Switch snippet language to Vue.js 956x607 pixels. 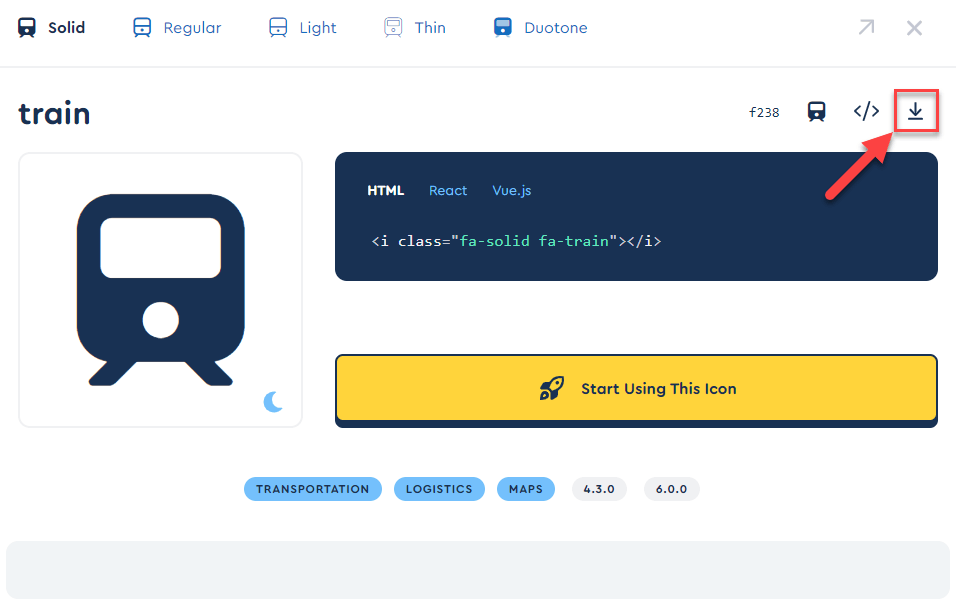(511, 190)
